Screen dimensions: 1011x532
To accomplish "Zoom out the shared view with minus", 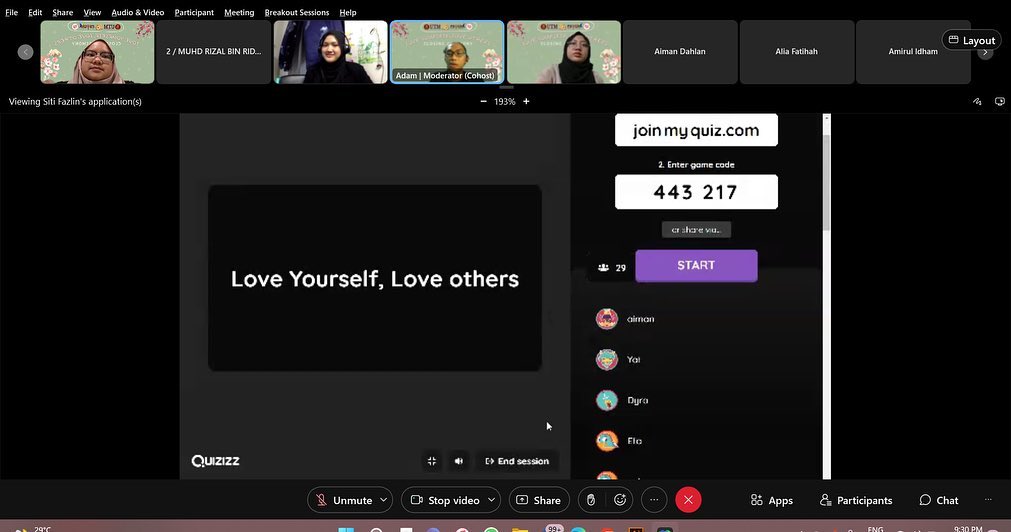I will pos(484,101).
